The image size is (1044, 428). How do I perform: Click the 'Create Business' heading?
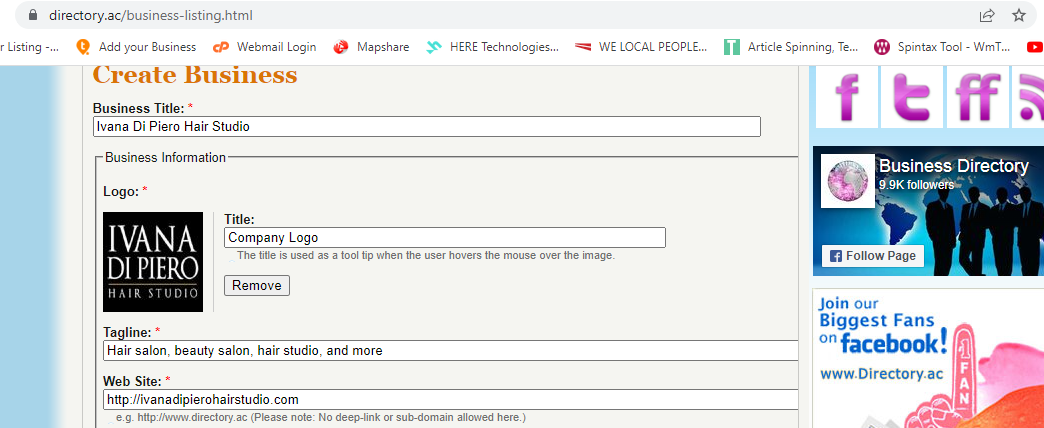pos(195,75)
